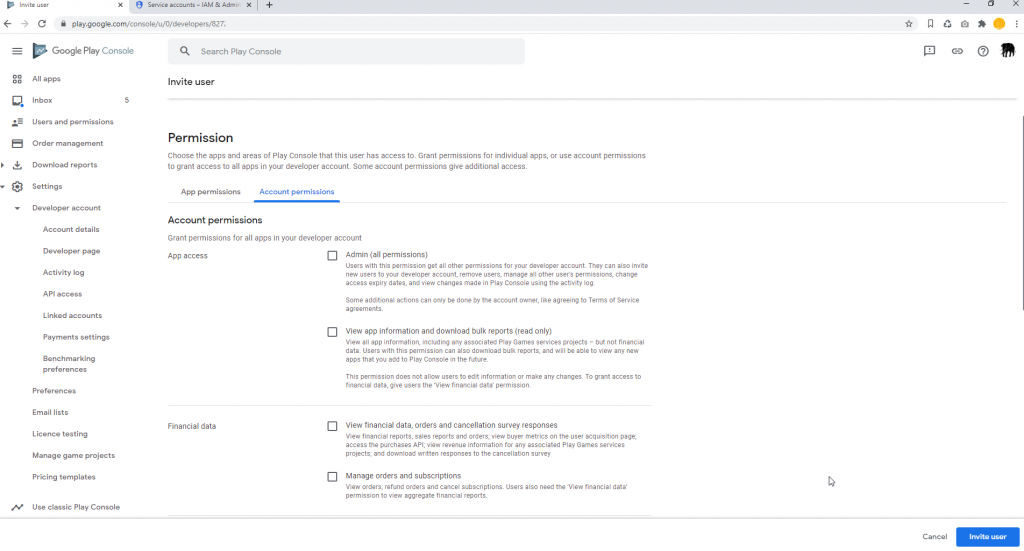This screenshot has height=551, width=1024.
Task: Open the account avatar menu
Action: (x=1008, y=50)
